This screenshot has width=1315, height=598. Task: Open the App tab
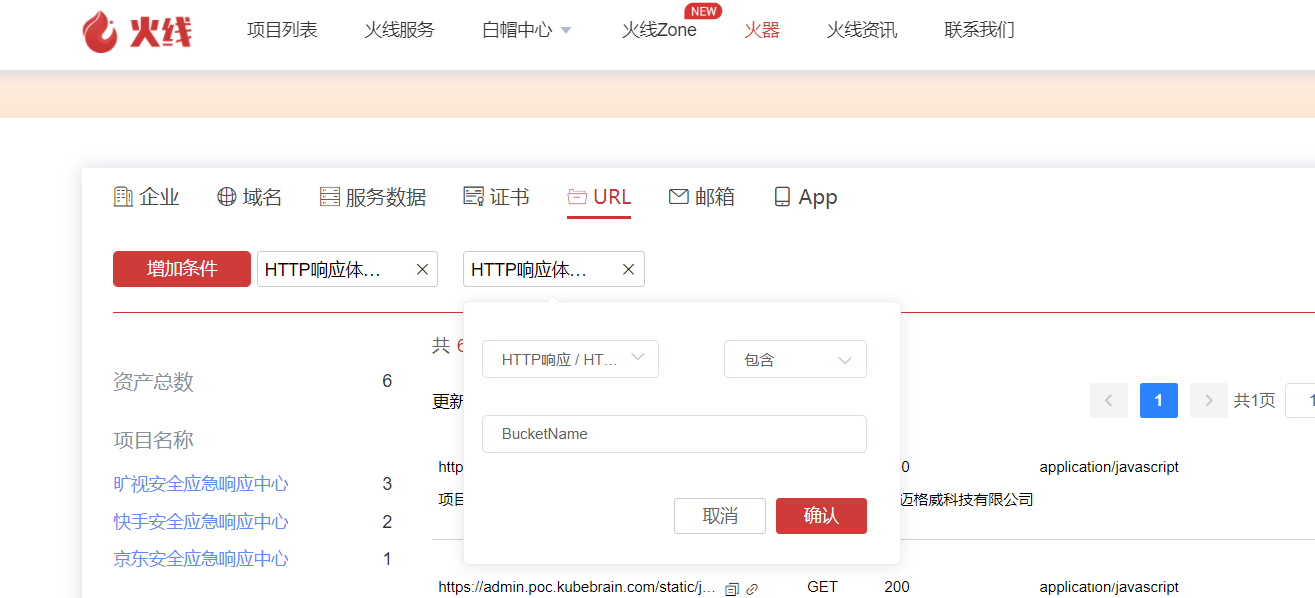coord(806,197)
